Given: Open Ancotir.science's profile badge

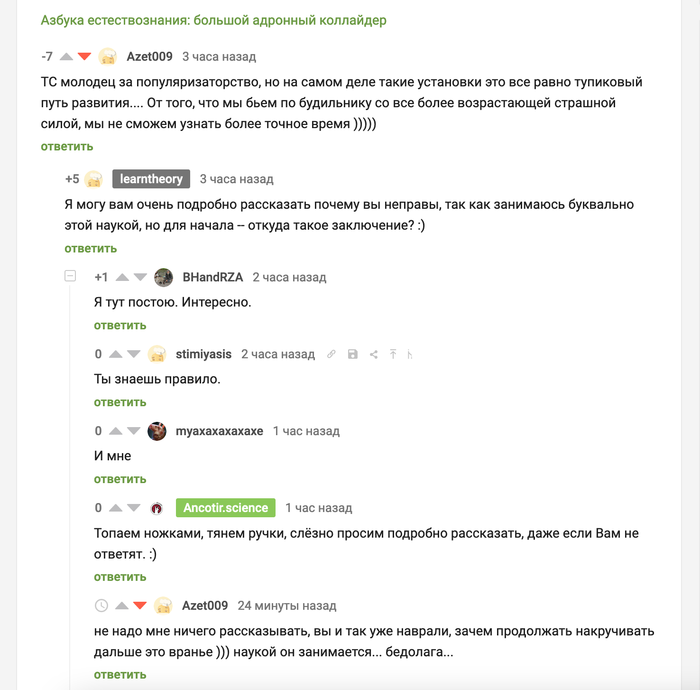Looking at the screenshot, I should pos(225,508).
